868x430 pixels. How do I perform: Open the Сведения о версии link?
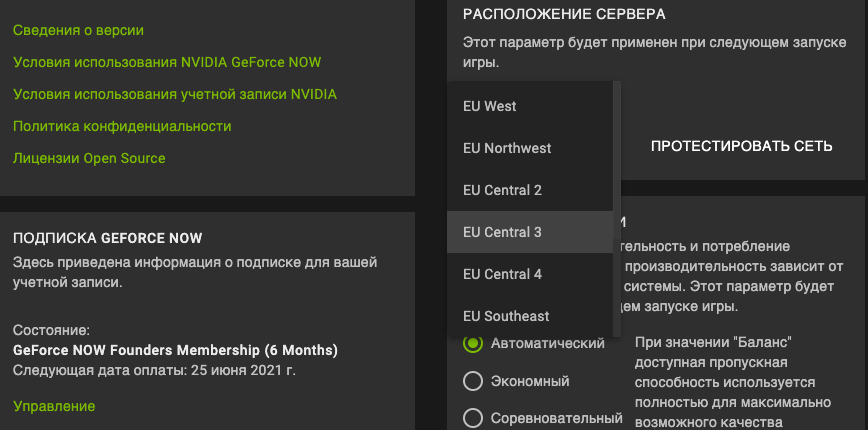(78, 30)
